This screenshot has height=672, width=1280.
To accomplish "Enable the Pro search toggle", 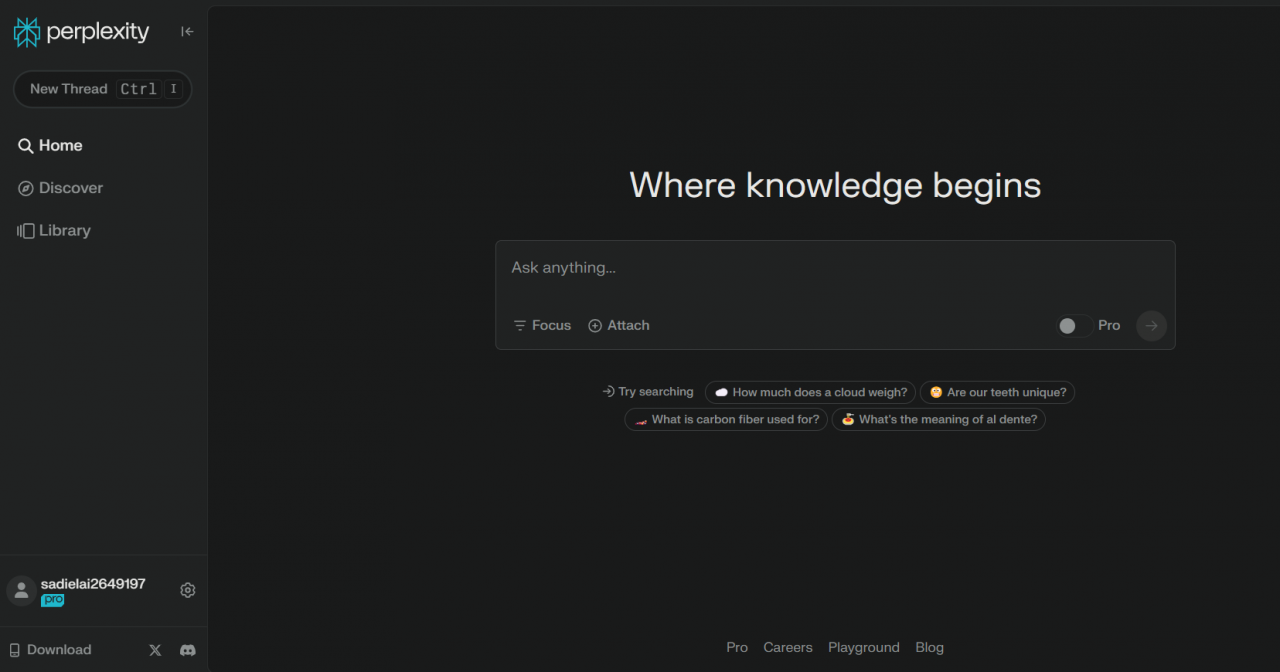I will point(1074,326).
